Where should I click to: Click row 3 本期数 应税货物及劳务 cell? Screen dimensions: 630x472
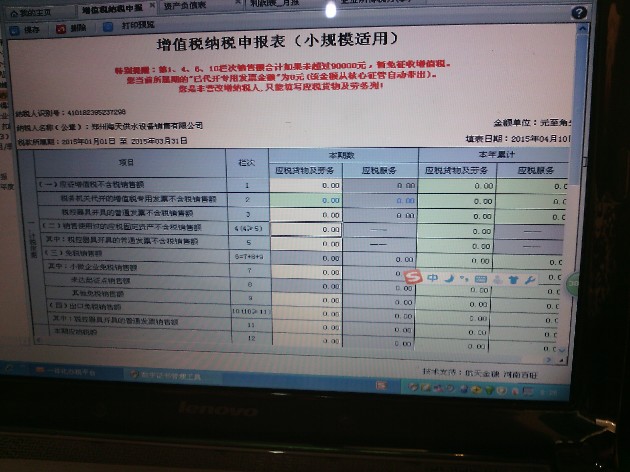pos(306,215)
